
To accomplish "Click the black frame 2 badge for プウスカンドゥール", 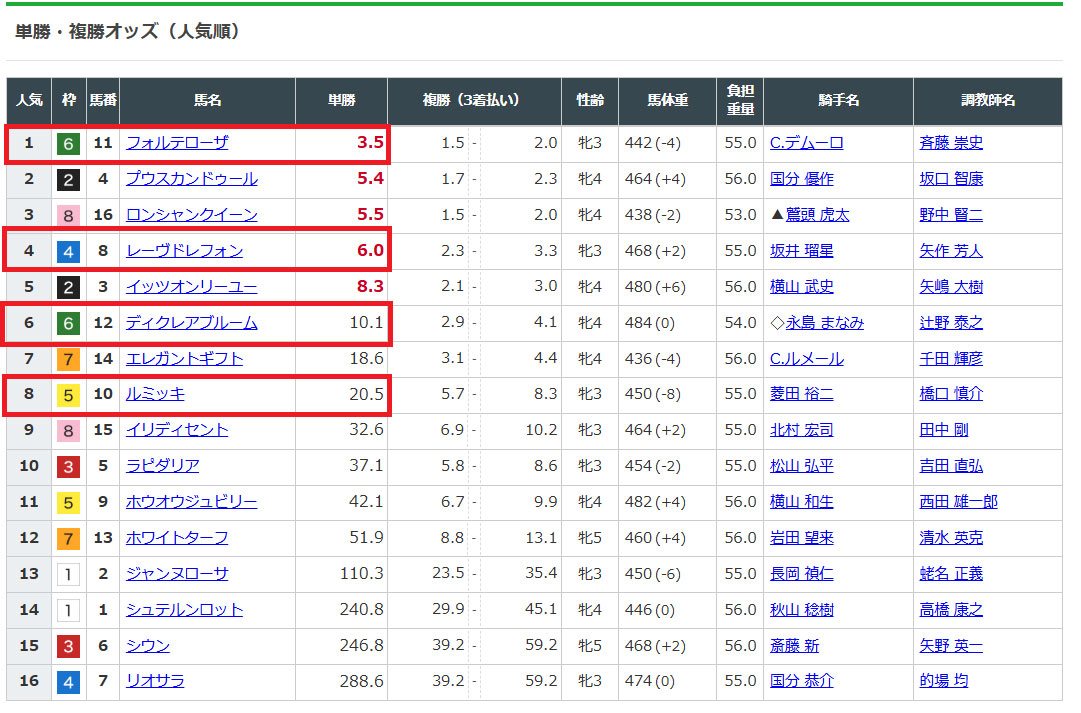I will (68, 179).
